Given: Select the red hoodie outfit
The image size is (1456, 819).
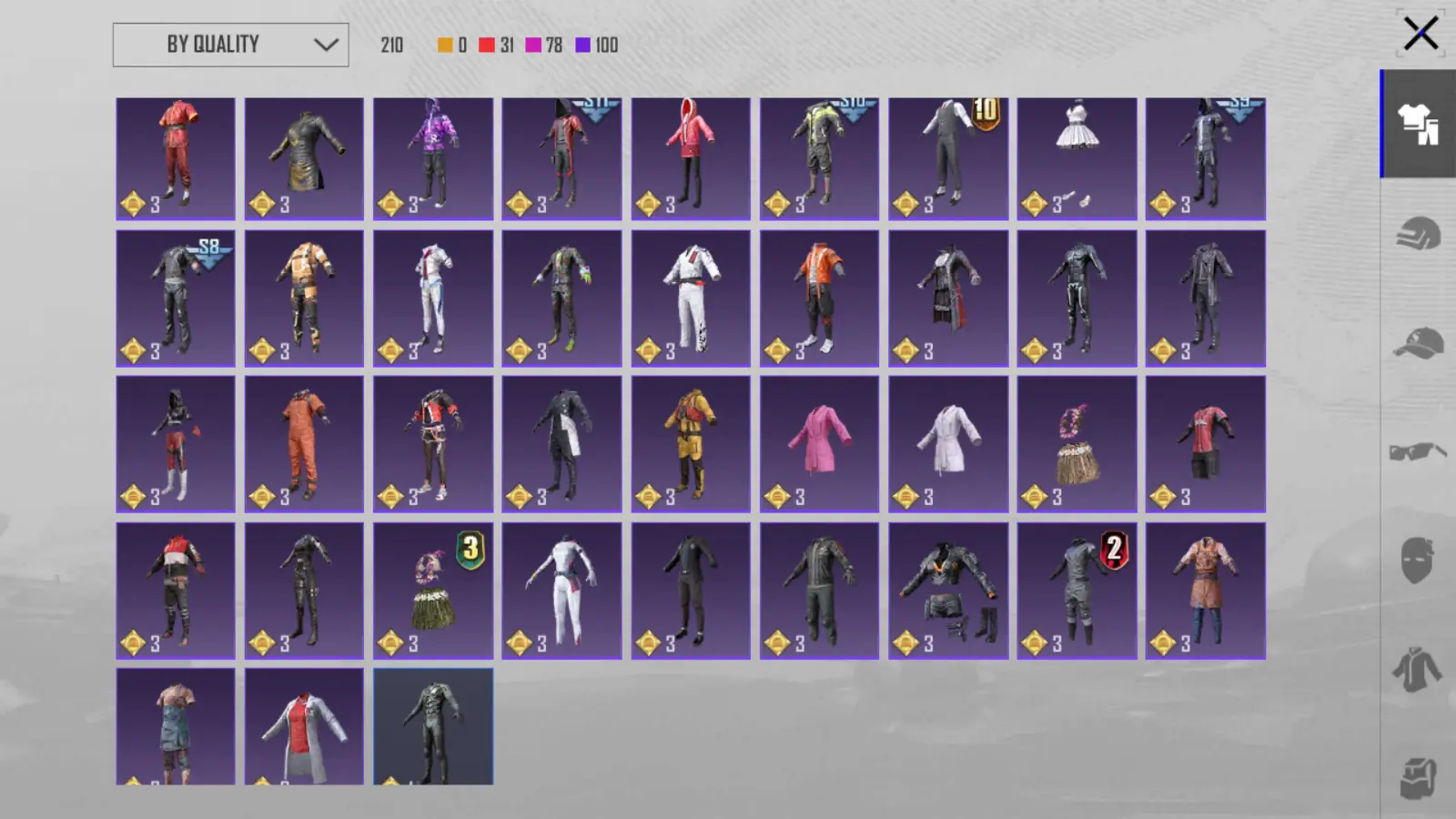Looking at the screenshot, I should tap(691, 158).
